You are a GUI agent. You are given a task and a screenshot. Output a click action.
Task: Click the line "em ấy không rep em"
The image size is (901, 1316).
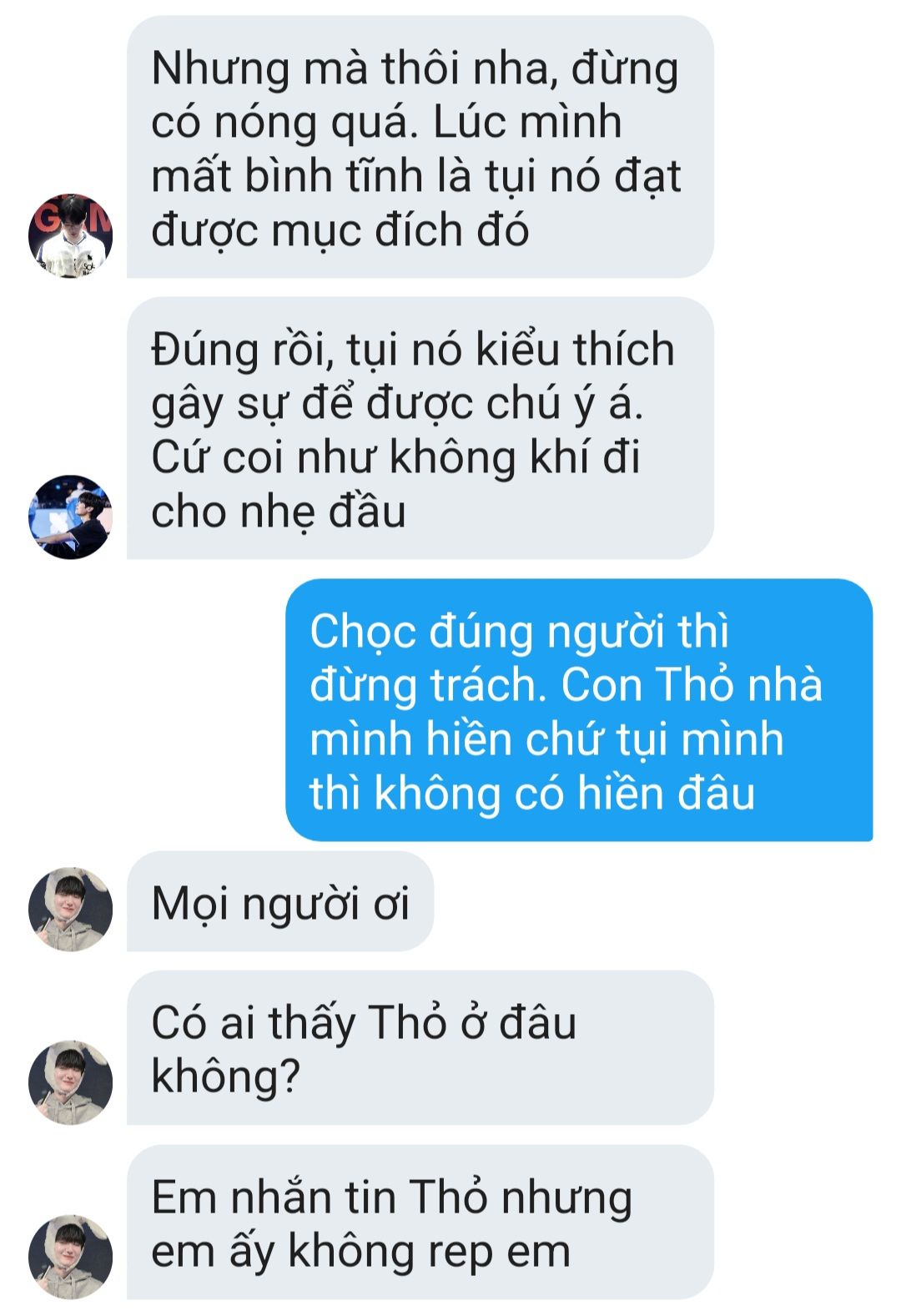pos(360,1252)
